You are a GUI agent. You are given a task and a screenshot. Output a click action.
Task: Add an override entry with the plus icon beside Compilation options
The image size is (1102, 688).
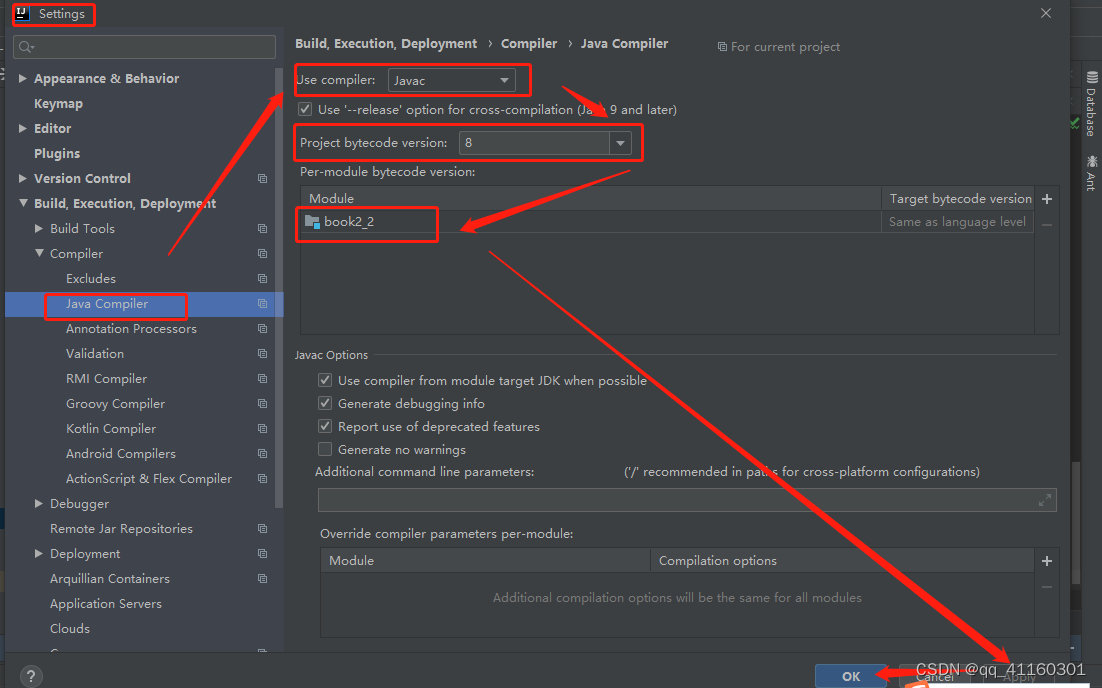(1046, 561)
